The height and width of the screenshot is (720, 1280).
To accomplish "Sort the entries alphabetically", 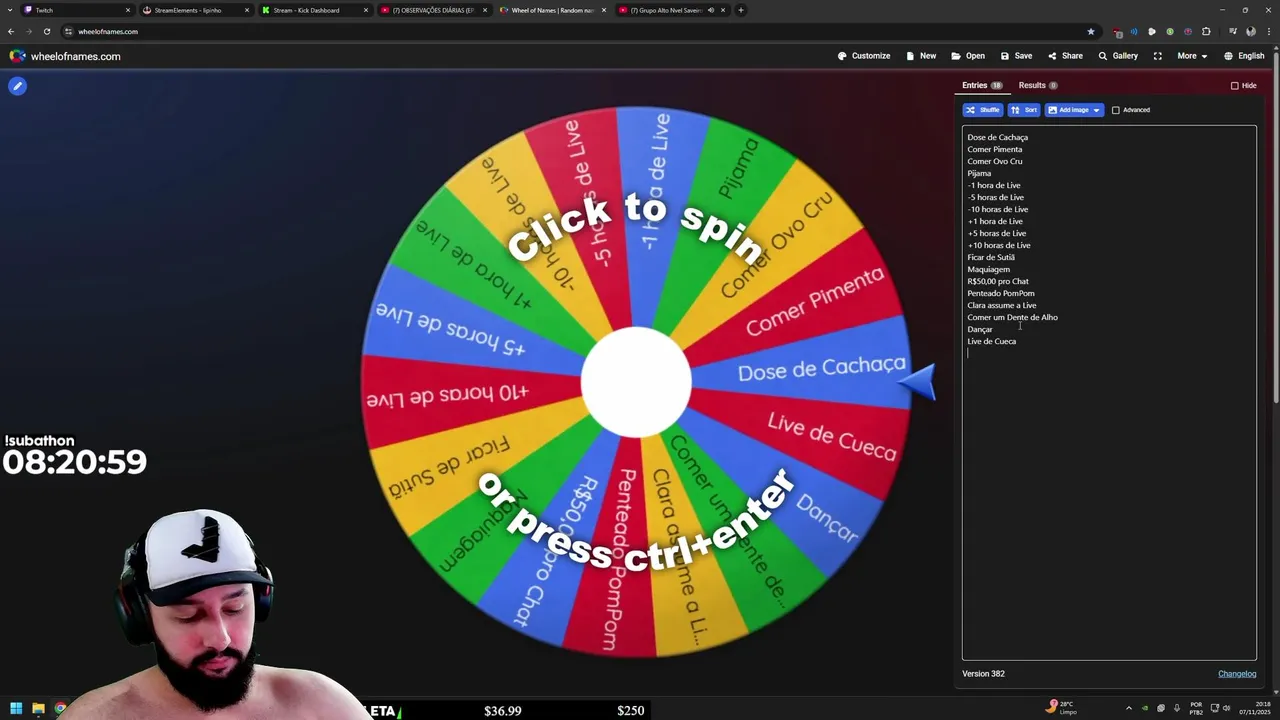I will click(1023, 110).
